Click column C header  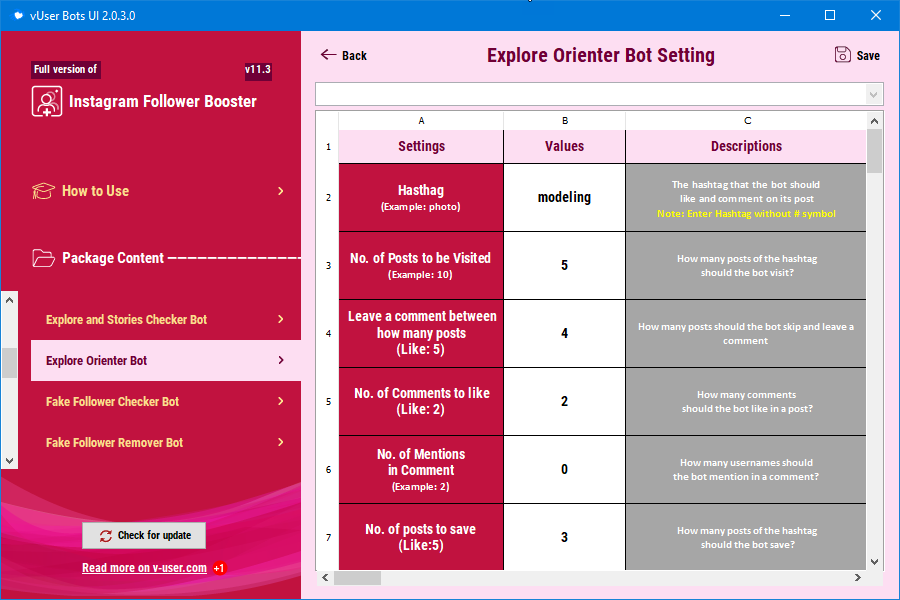point(747,121)
